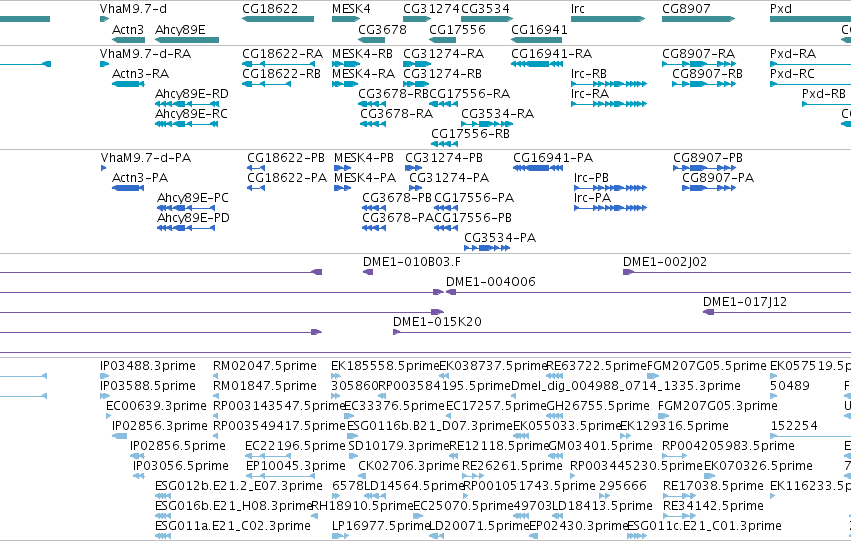Viewport: 851px width, 541px height.
Task: Click the 152254 EST feature
Action: (x=811, y=437)
